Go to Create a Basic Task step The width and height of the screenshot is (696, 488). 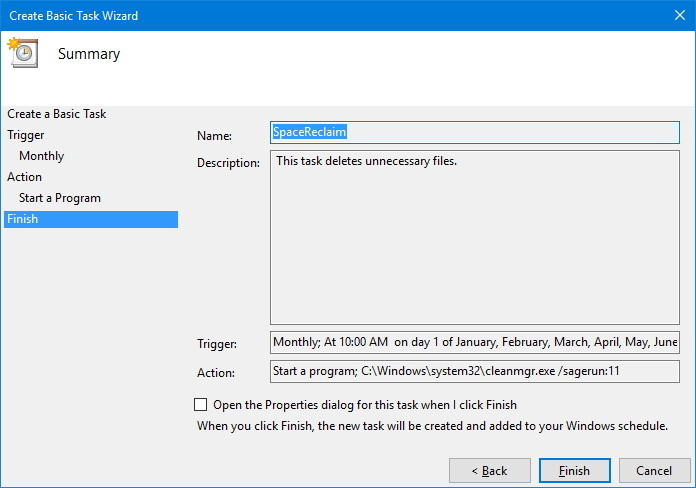(x=57, y=114)
